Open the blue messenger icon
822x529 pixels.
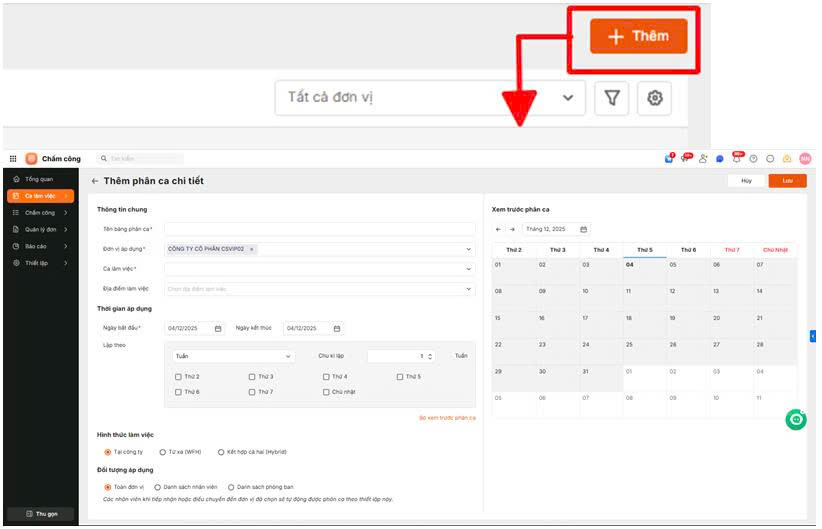click(x=720, y=158)
